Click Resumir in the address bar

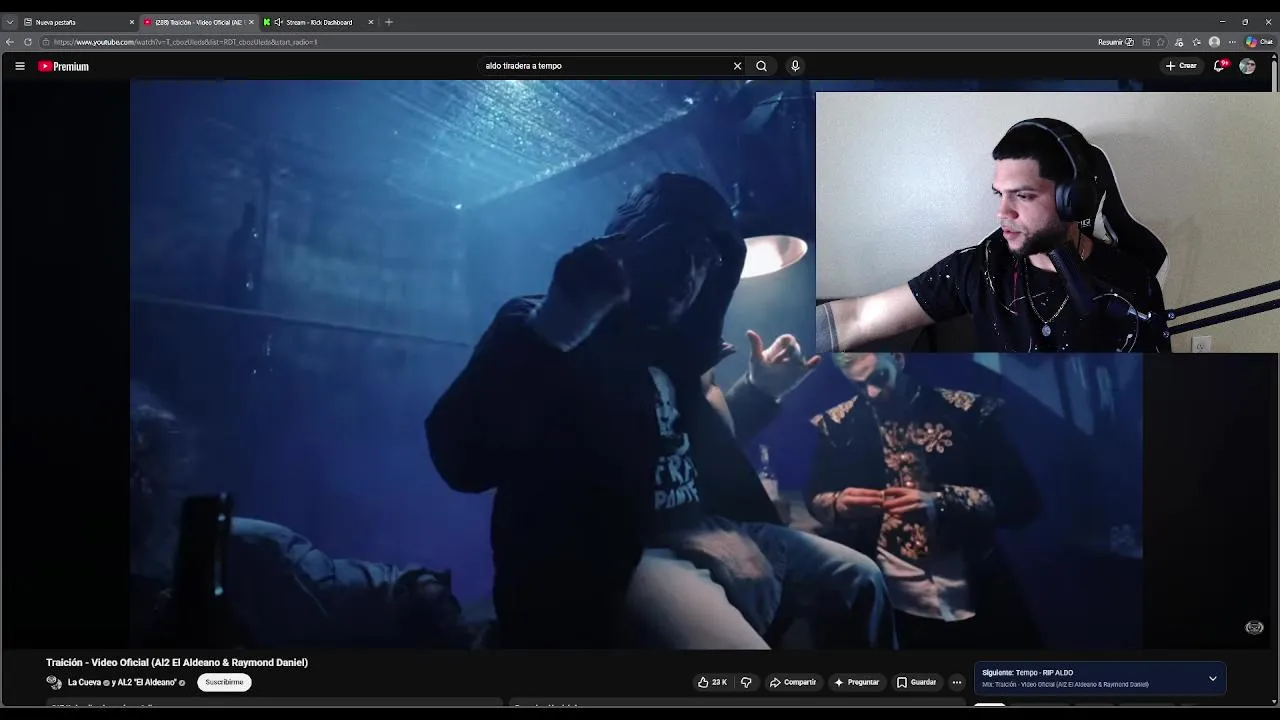pos(1115,42)
